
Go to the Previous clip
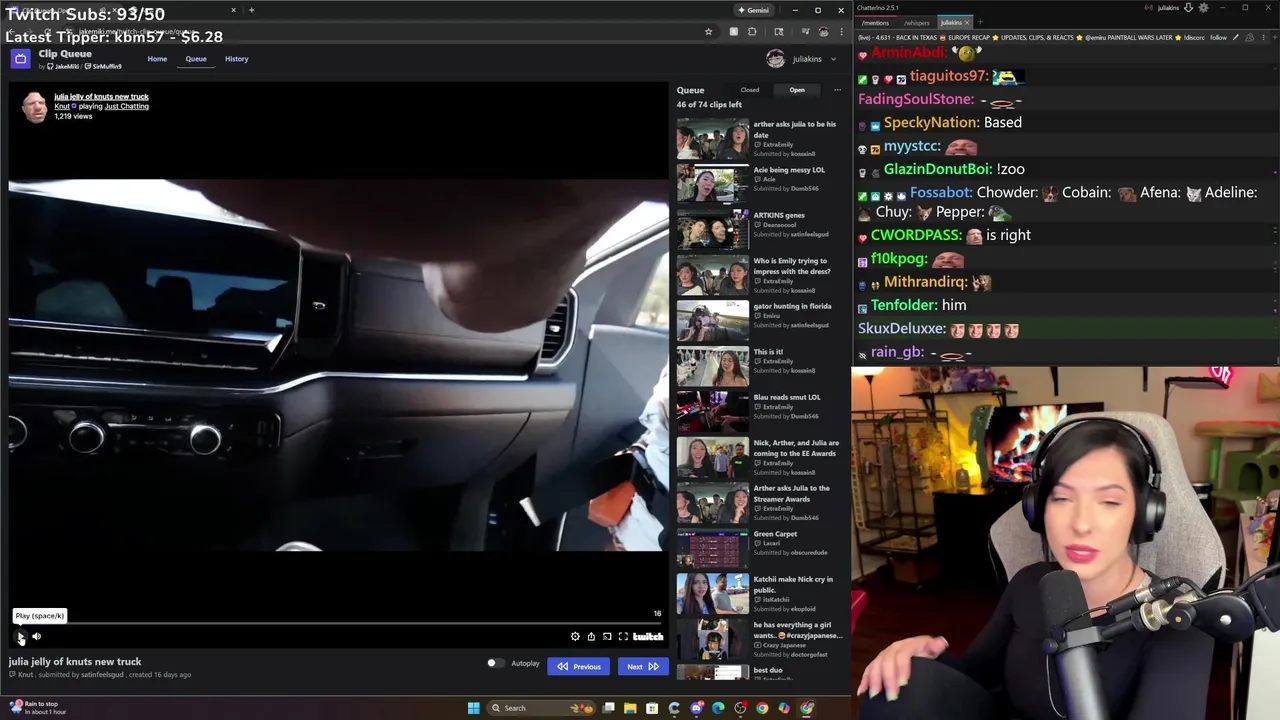point(578,666)
